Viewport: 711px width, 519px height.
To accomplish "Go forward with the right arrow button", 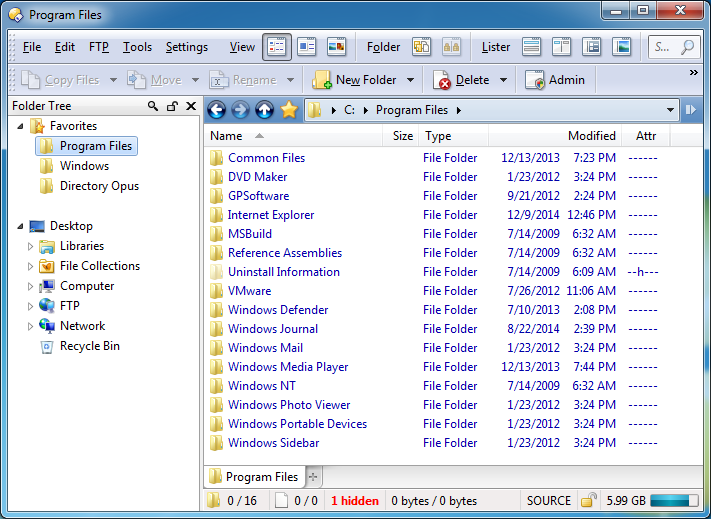I will pos(240,110).
